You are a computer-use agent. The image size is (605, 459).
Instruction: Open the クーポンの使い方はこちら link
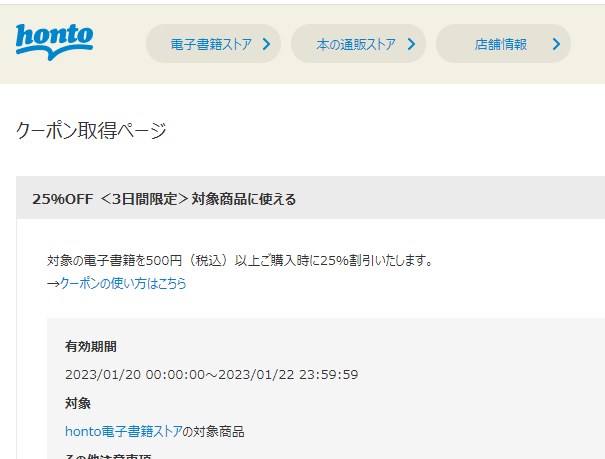(123, 284)
